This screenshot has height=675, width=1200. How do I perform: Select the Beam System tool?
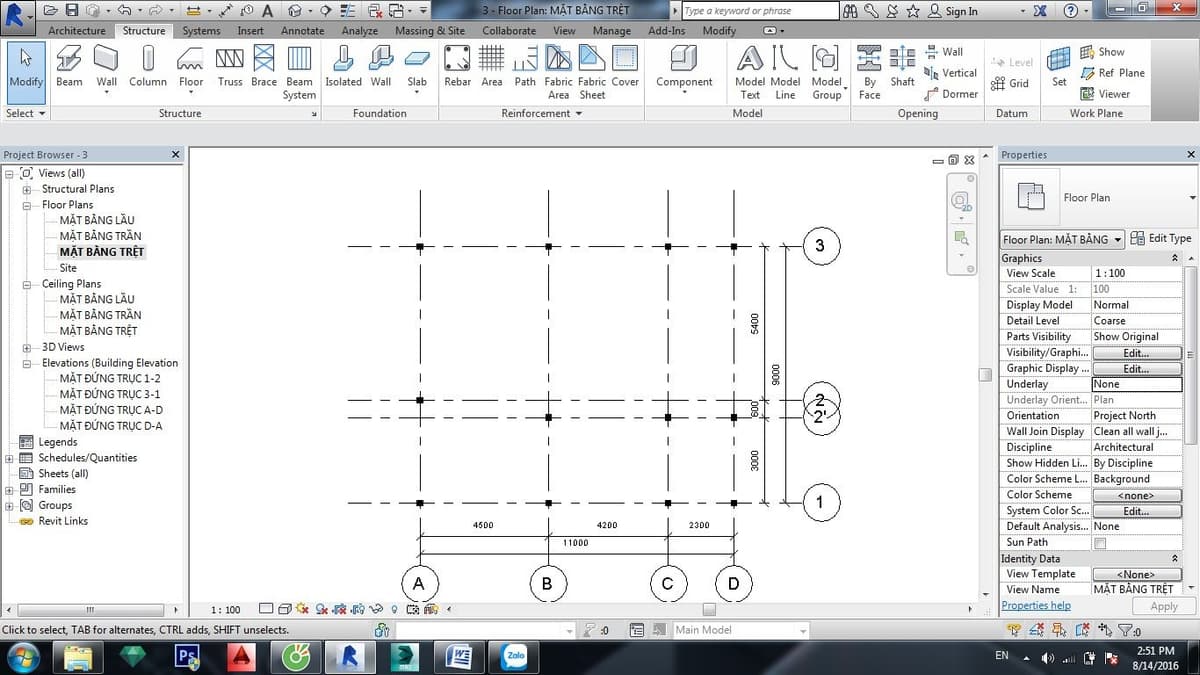pos(299,73)
